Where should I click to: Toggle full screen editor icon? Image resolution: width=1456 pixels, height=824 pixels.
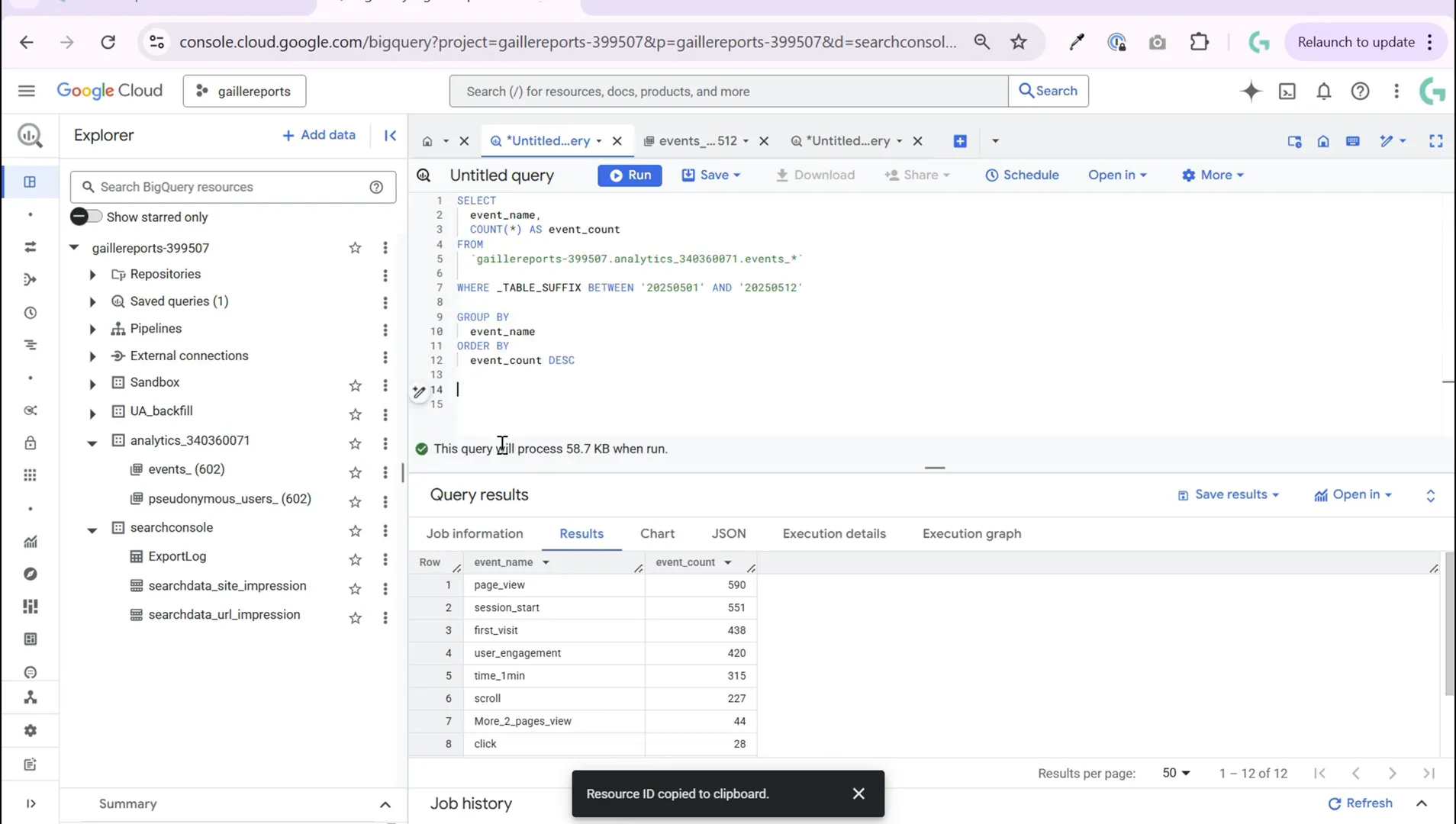click(x=1435, y=141)
